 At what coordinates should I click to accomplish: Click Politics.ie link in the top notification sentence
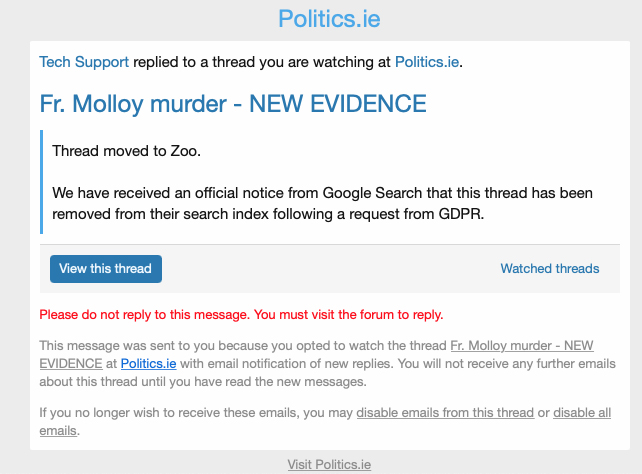tap(427, 62)
